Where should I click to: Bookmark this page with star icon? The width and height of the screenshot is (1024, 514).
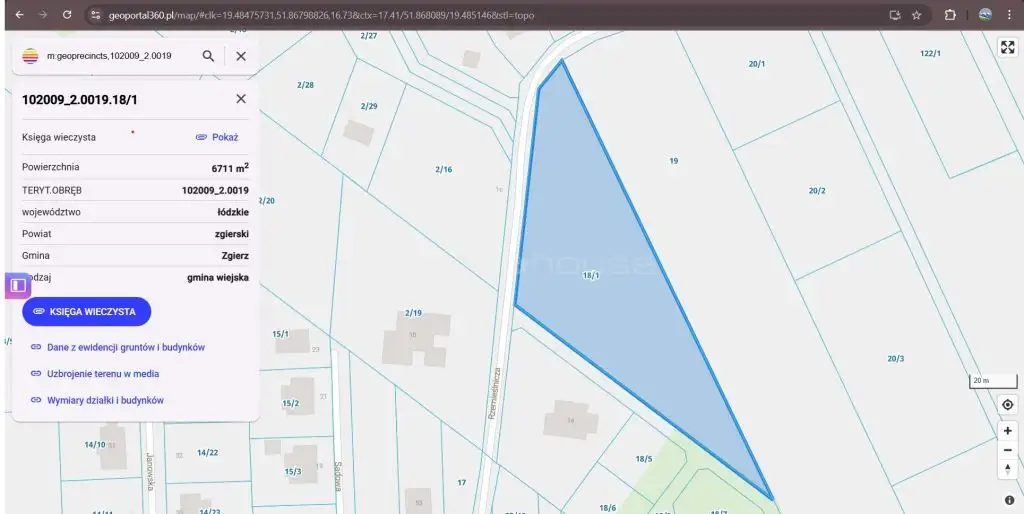click(x=916, y=15)
